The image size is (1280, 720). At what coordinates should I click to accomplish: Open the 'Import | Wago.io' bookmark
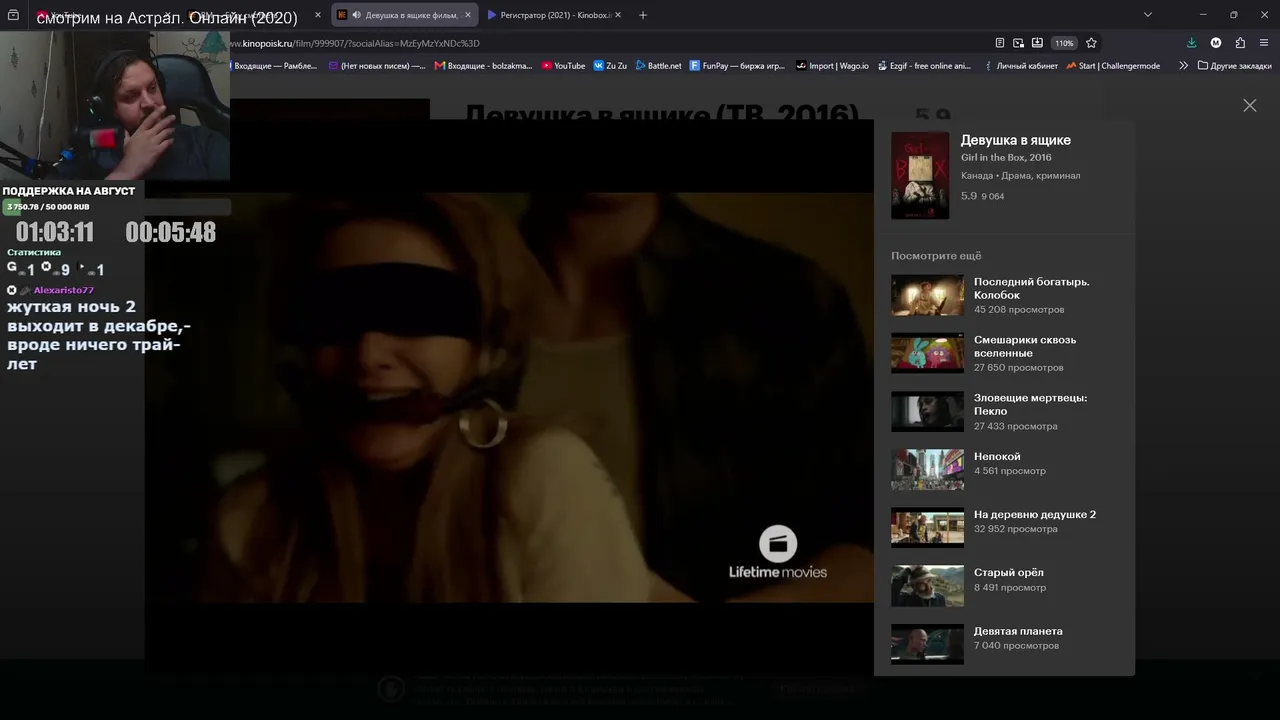[x=832, y=66]
